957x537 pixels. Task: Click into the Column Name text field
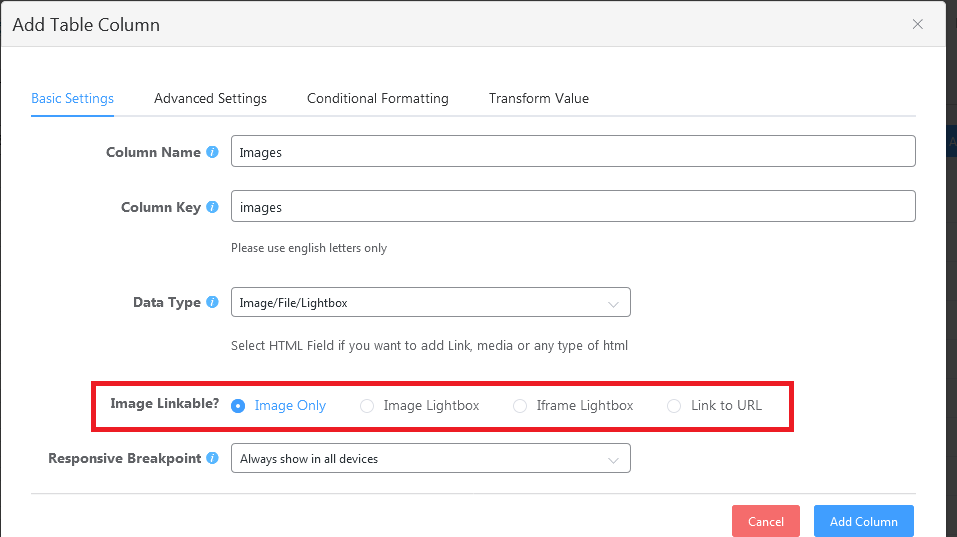coord(572,152)
